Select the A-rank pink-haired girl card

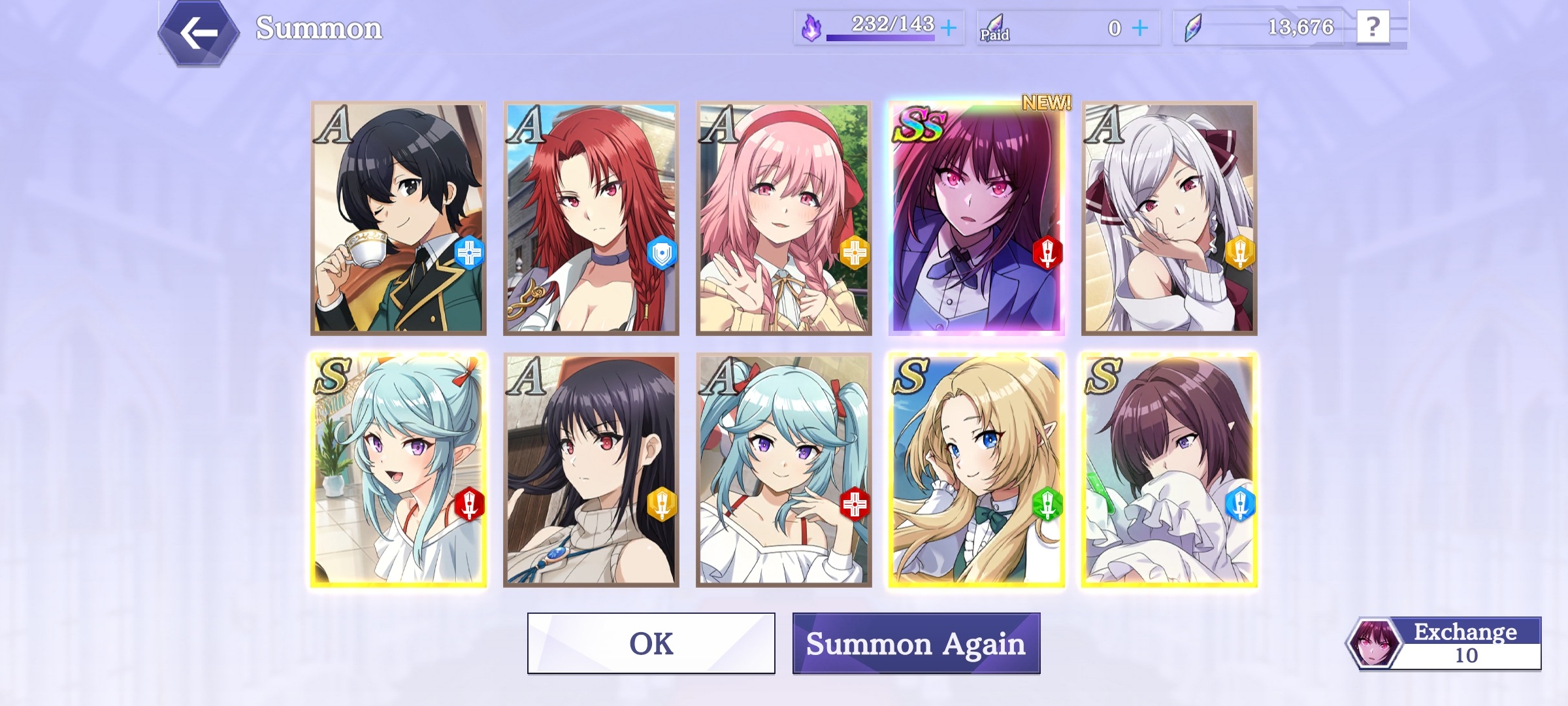tap(784, 218)
